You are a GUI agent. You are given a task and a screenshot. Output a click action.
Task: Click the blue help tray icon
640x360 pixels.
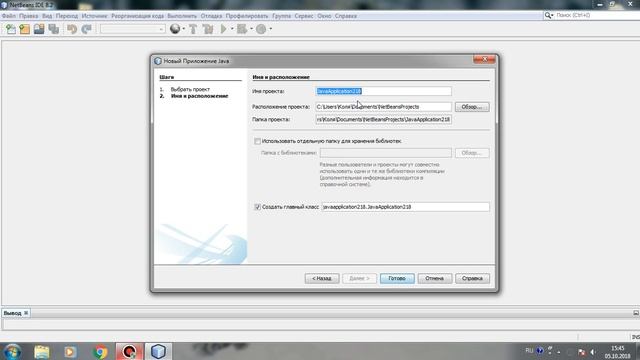540,351
